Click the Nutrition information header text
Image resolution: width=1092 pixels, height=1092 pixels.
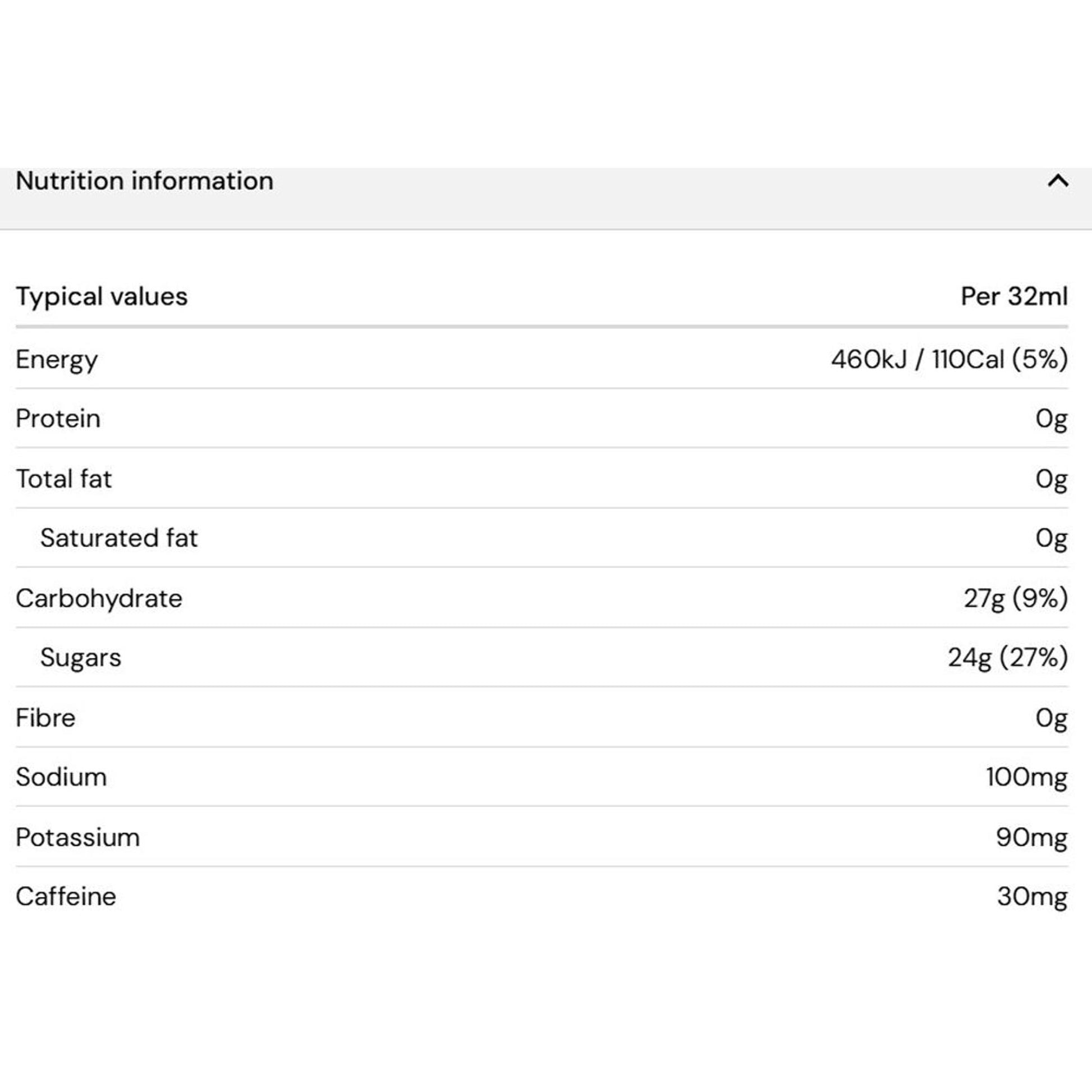[x=145, y=181]
